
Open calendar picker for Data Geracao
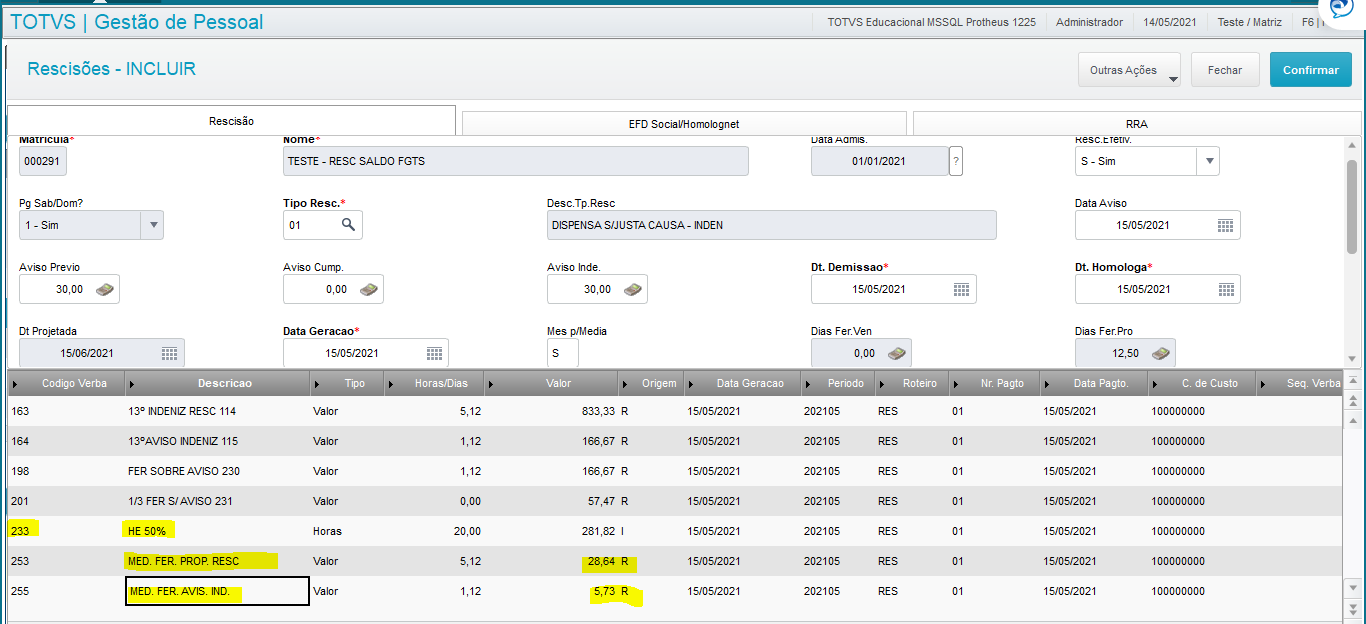click(x=434, y=354)
